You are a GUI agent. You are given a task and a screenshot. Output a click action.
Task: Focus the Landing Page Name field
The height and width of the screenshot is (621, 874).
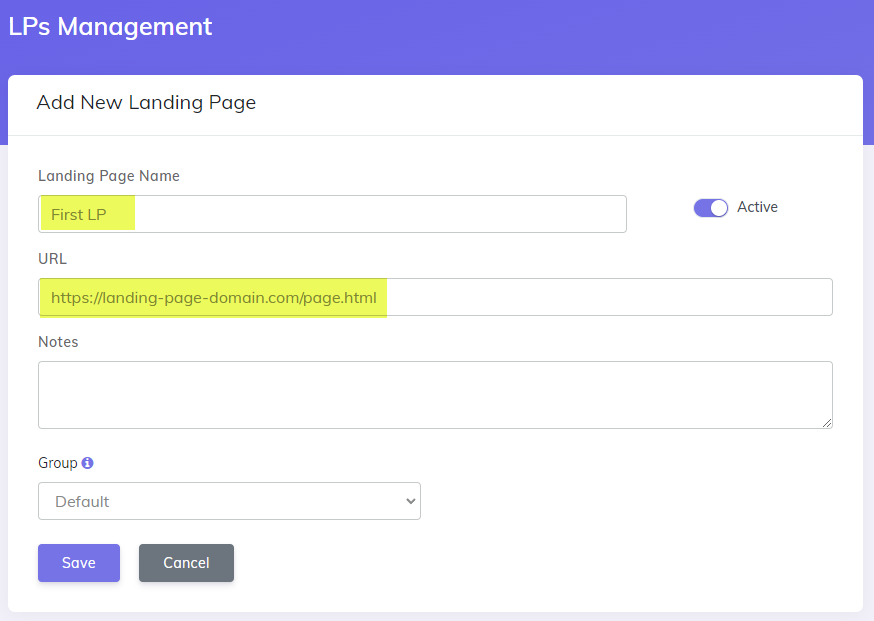tap(332, 214)
